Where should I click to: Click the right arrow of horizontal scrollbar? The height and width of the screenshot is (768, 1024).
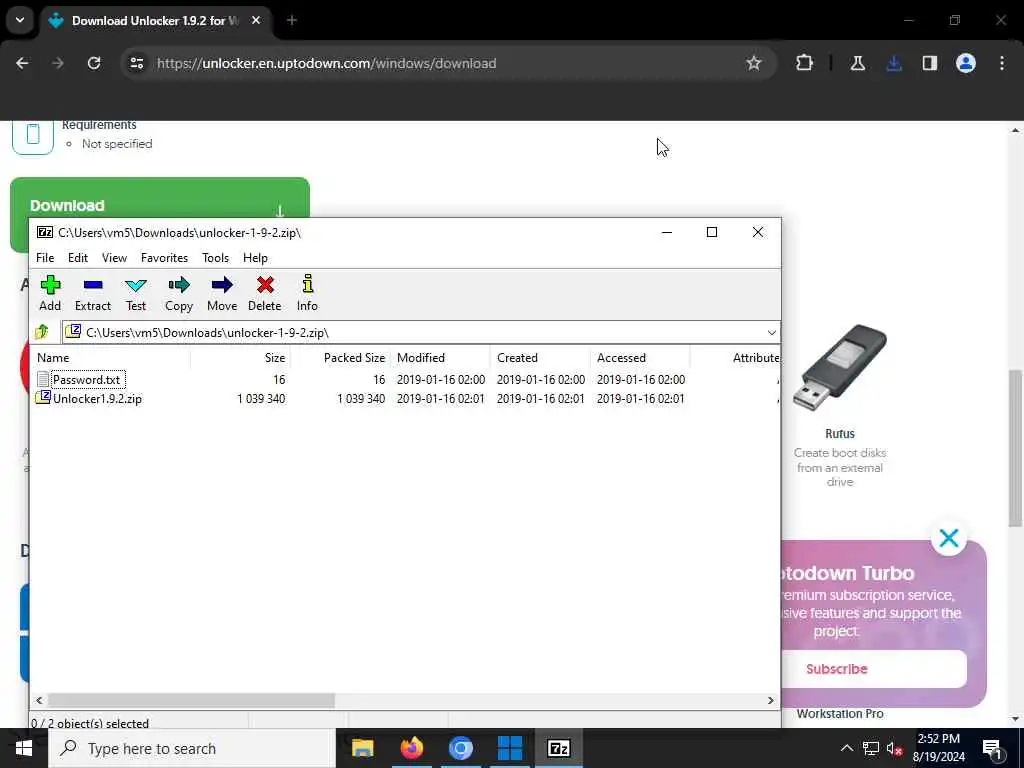pos(771,700)
